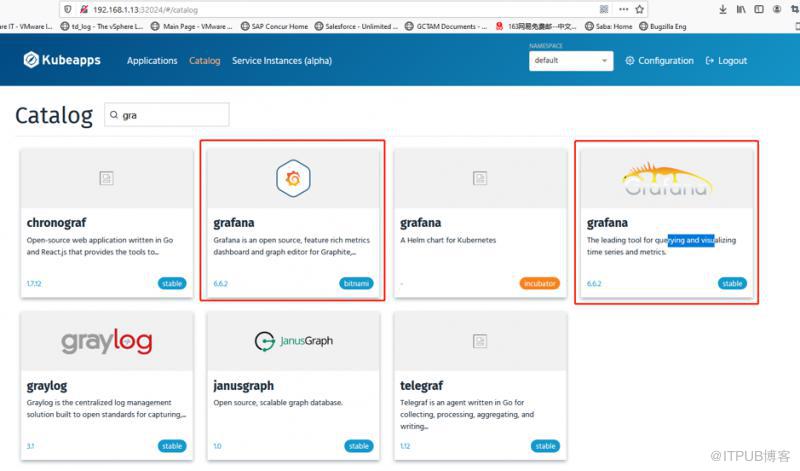Open Service Instances (alpha) tab
The height and width of the screenshot is (471, 800).
(282, 61)
